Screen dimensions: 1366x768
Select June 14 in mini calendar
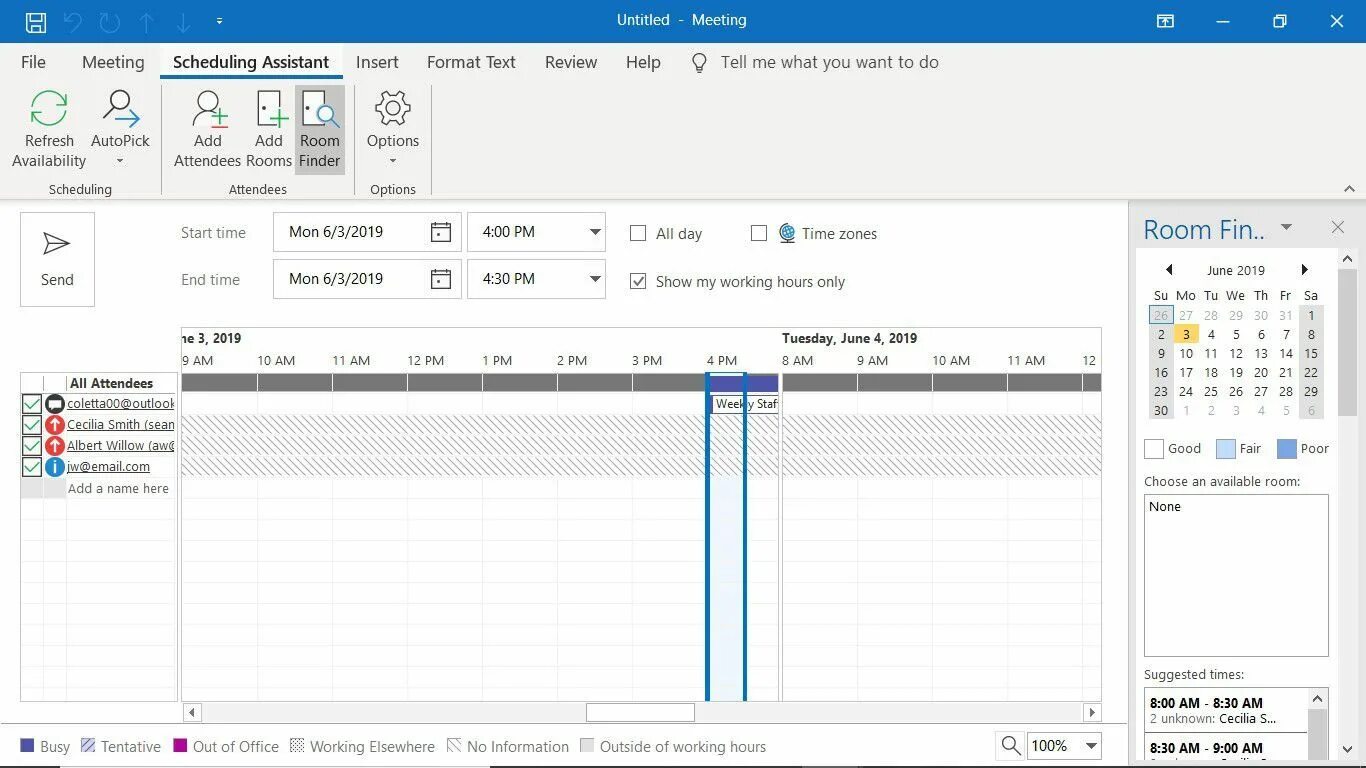pos(1286,353)
